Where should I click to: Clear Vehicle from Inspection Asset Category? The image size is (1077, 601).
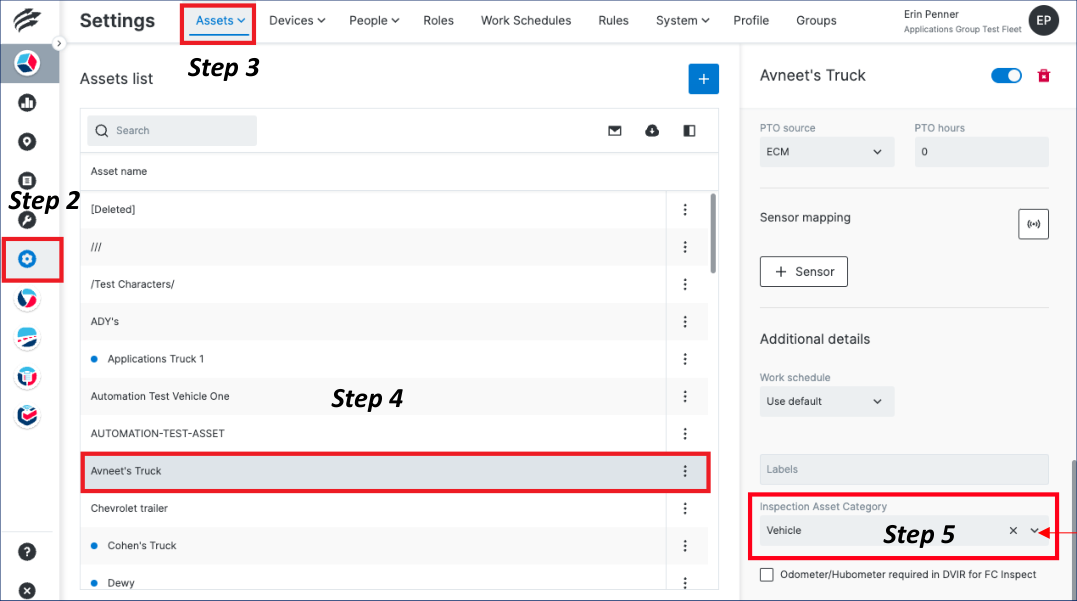click(1012, 530)
